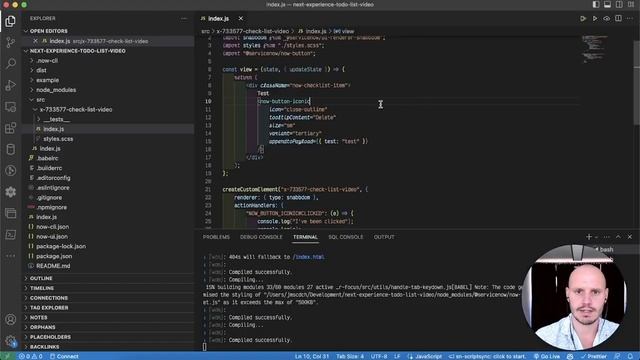Open the Remote Explorer view
Image resolution: width=640 pixels, height=360 pixels.
pos(11,107)
